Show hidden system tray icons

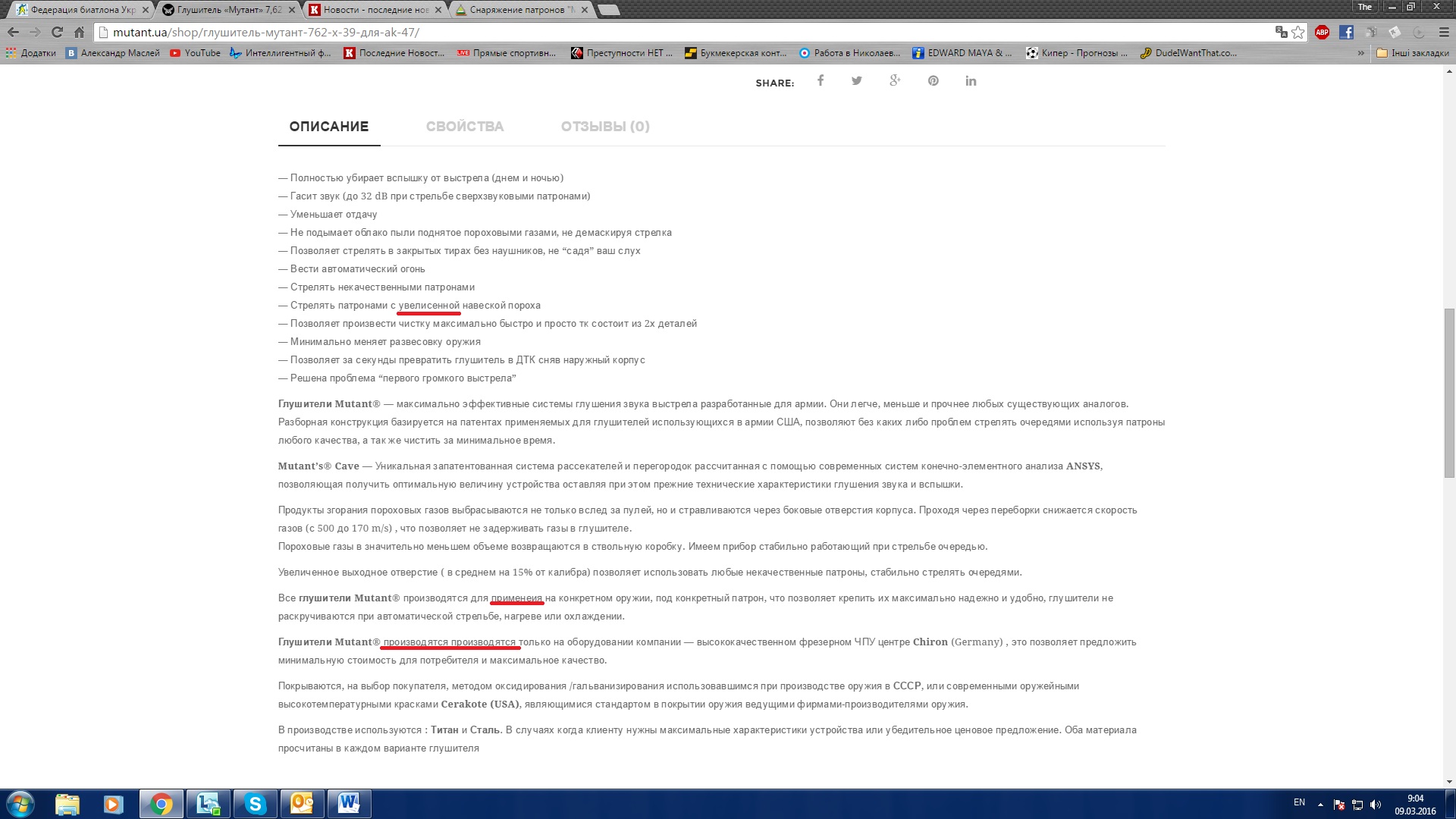point(1320,805)
